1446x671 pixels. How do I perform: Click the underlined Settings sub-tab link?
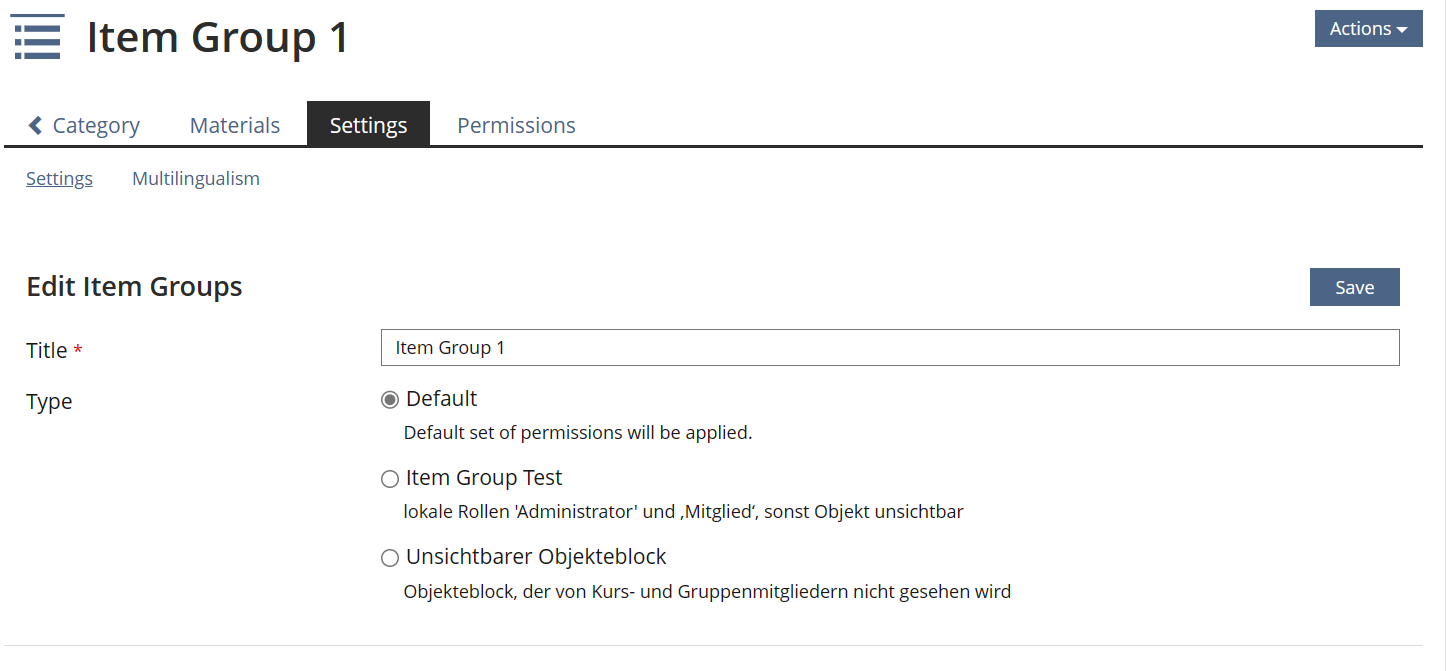pyautogui.click(x=59, y=179)
